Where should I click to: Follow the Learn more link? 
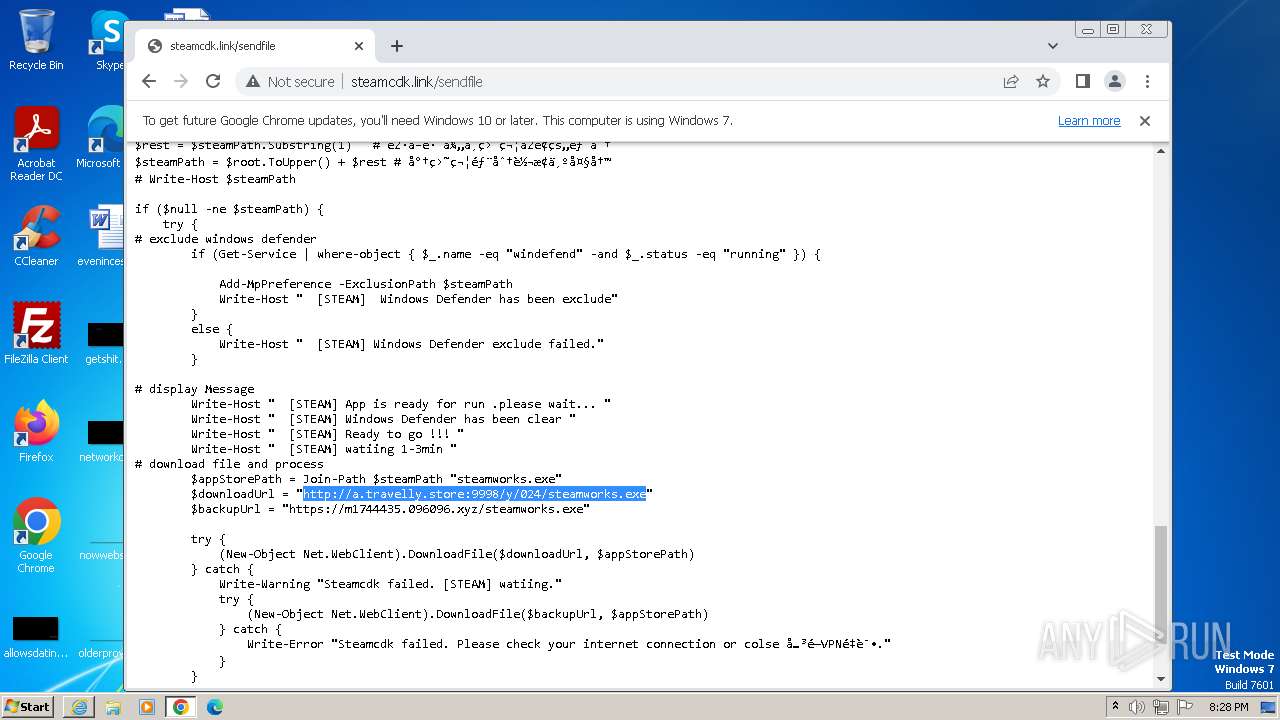tap(1089, 121)
